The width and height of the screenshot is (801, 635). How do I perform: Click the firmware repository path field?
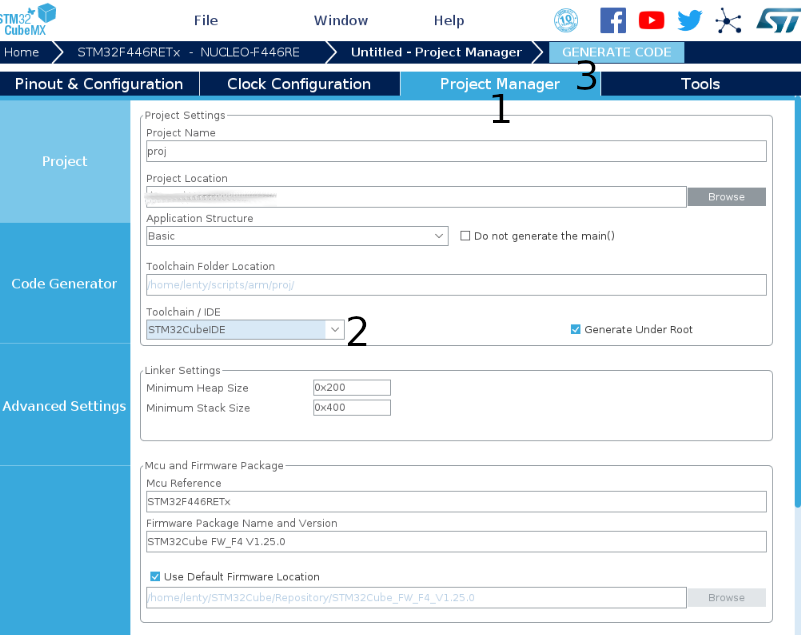coord(416,598)
